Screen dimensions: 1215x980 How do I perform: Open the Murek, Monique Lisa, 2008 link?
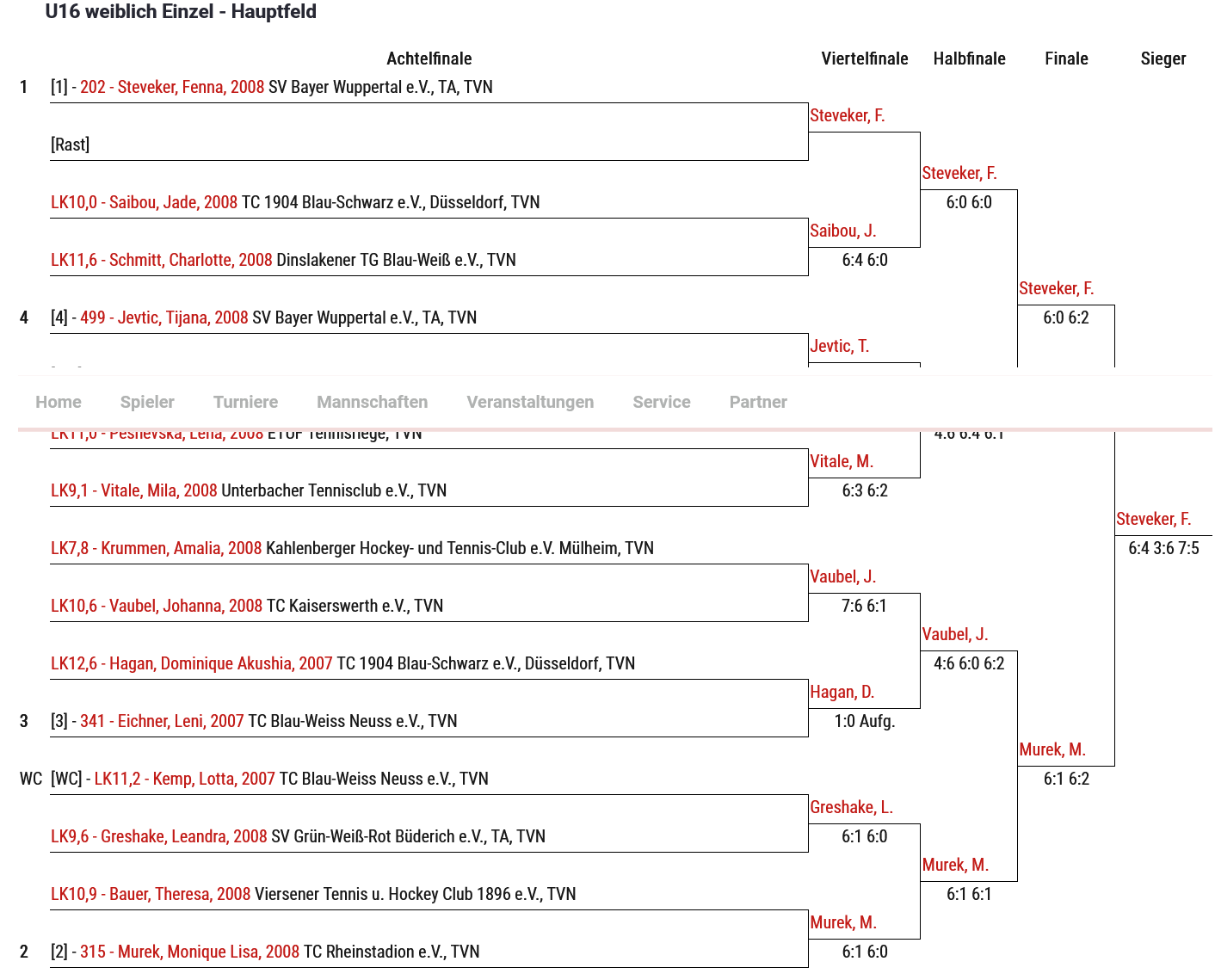click(189, 952)
